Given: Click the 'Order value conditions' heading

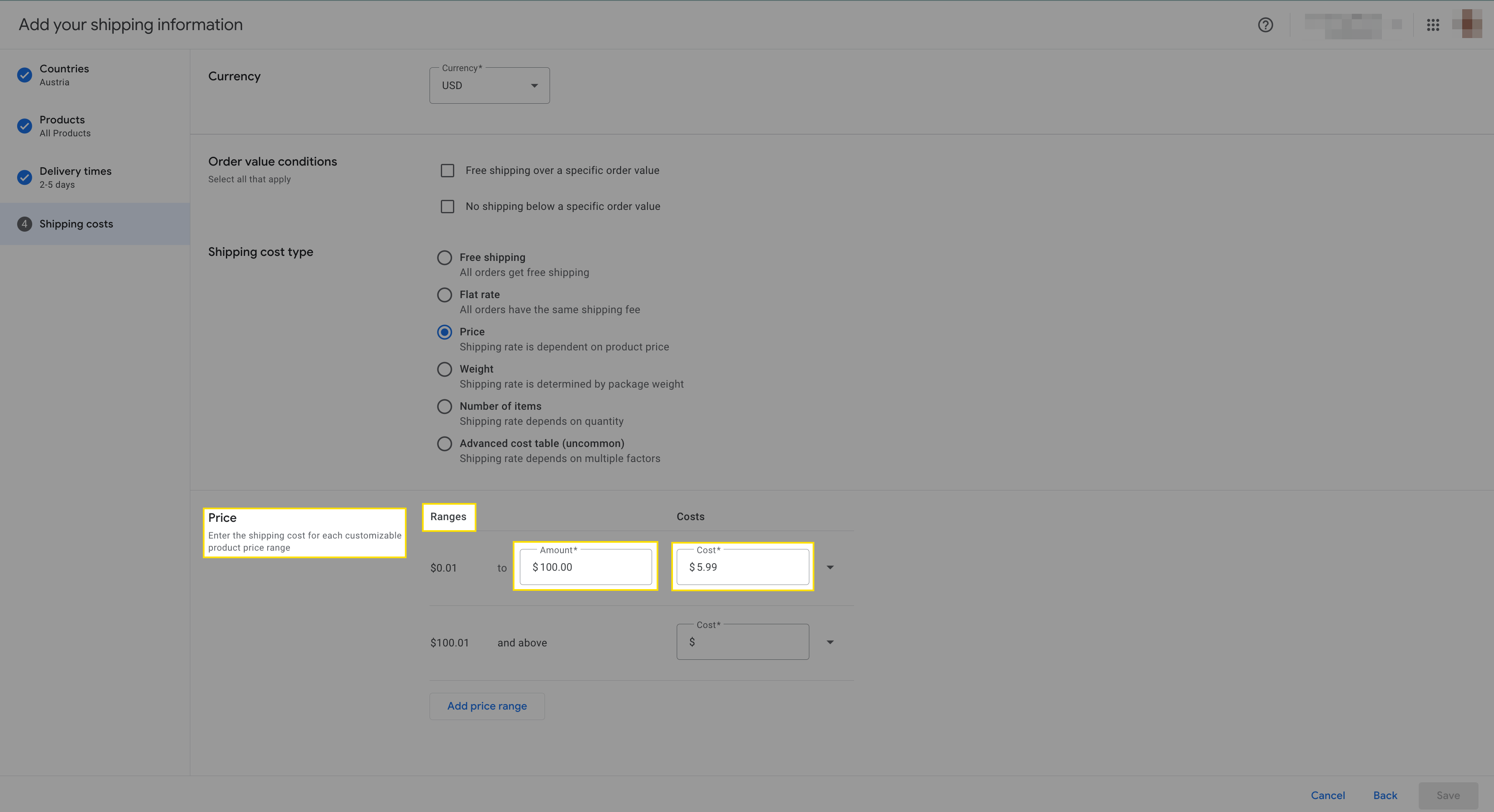Looking at the screenshot, I should (273, 162).
